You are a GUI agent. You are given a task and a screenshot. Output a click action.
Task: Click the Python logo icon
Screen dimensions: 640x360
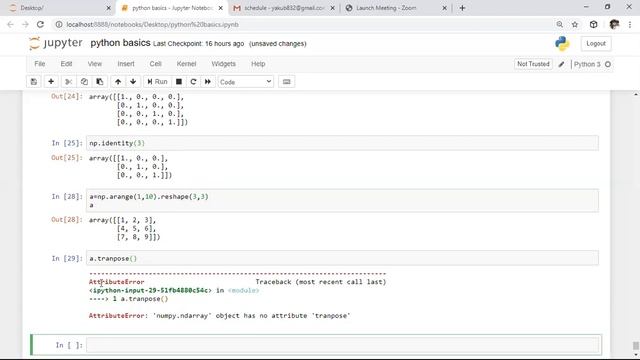562,43
